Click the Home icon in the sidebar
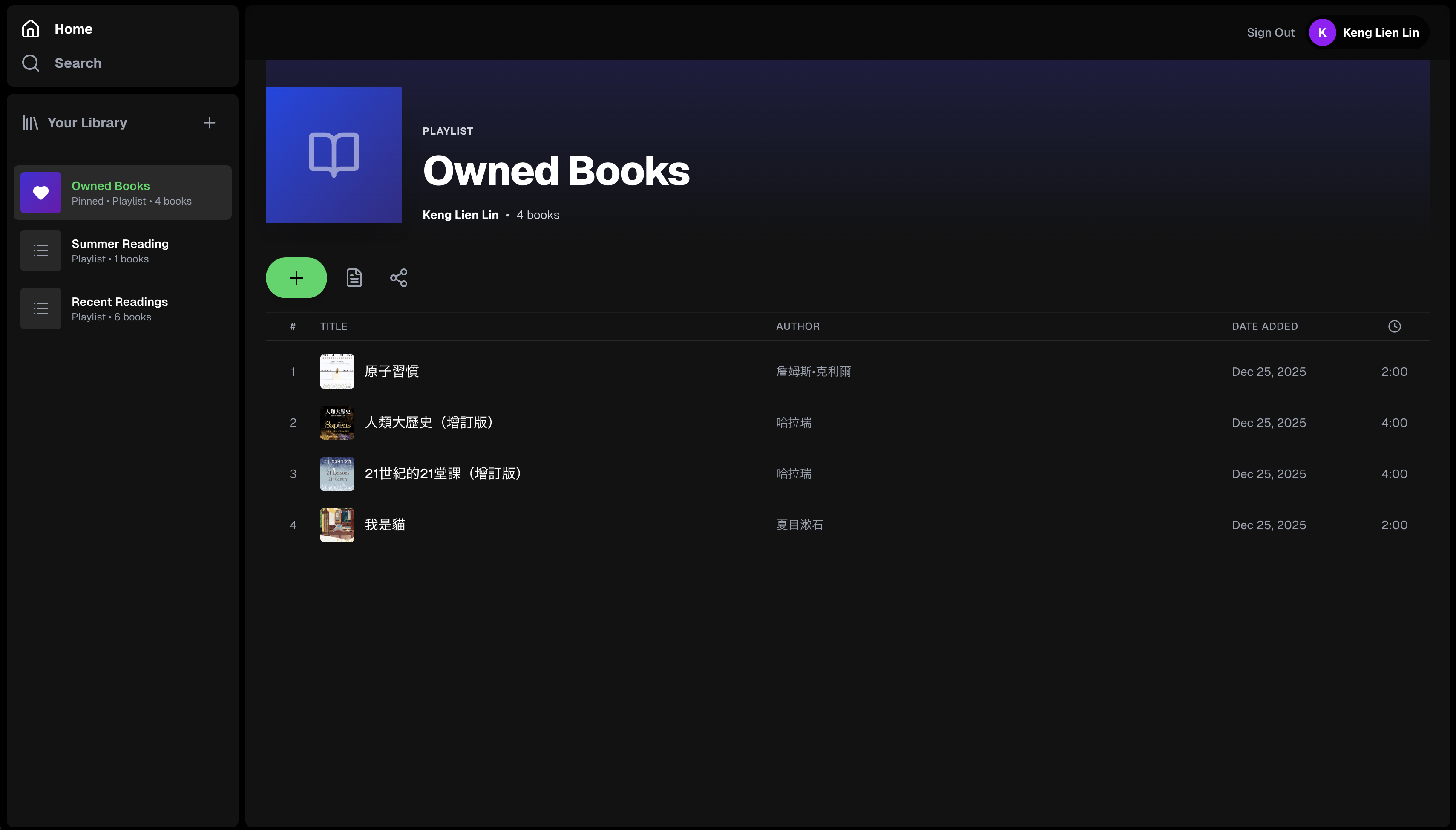Screen dimensions: 1456x830 click(31, 29)
